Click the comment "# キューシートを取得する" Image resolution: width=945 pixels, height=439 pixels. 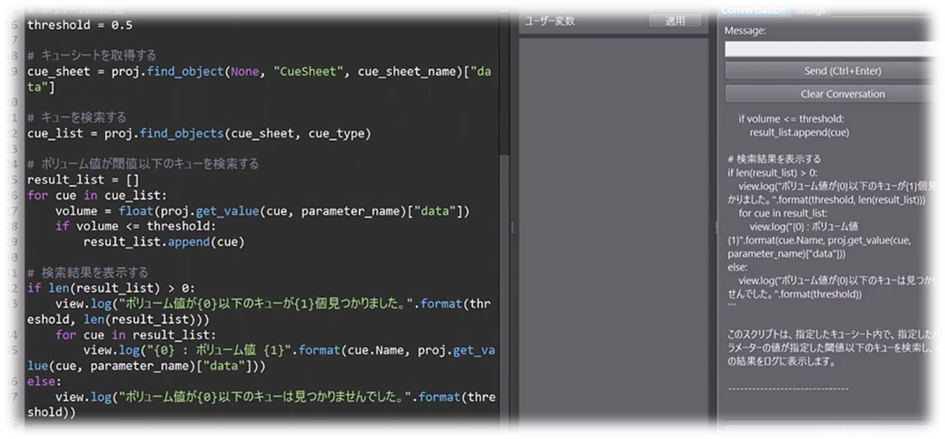[92, 55]
